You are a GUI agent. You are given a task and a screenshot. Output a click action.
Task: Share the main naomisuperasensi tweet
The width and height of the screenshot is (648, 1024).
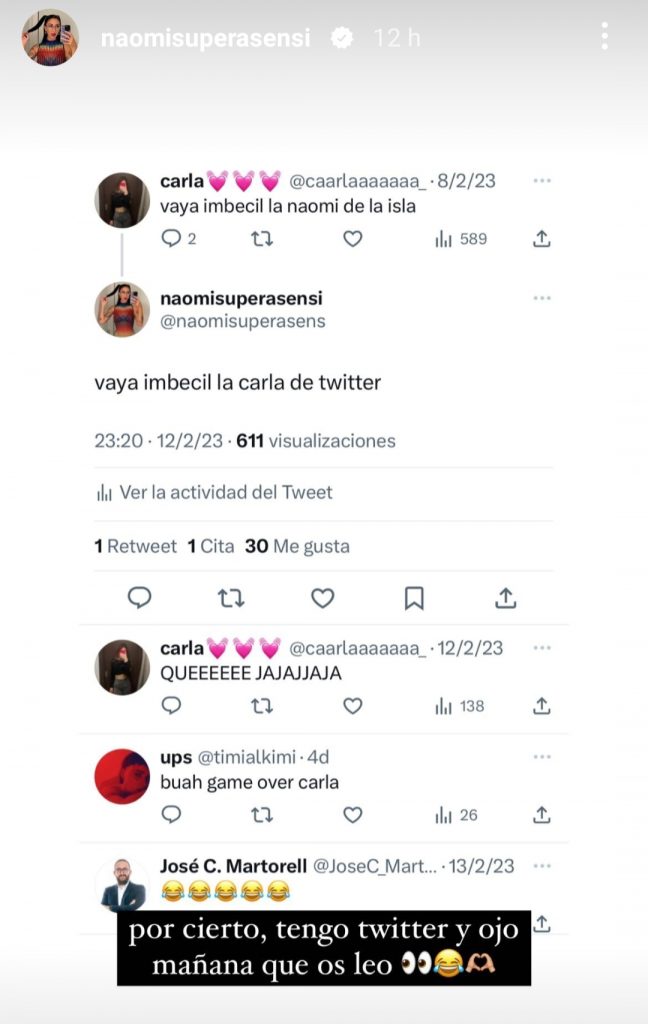pos(506,598)
